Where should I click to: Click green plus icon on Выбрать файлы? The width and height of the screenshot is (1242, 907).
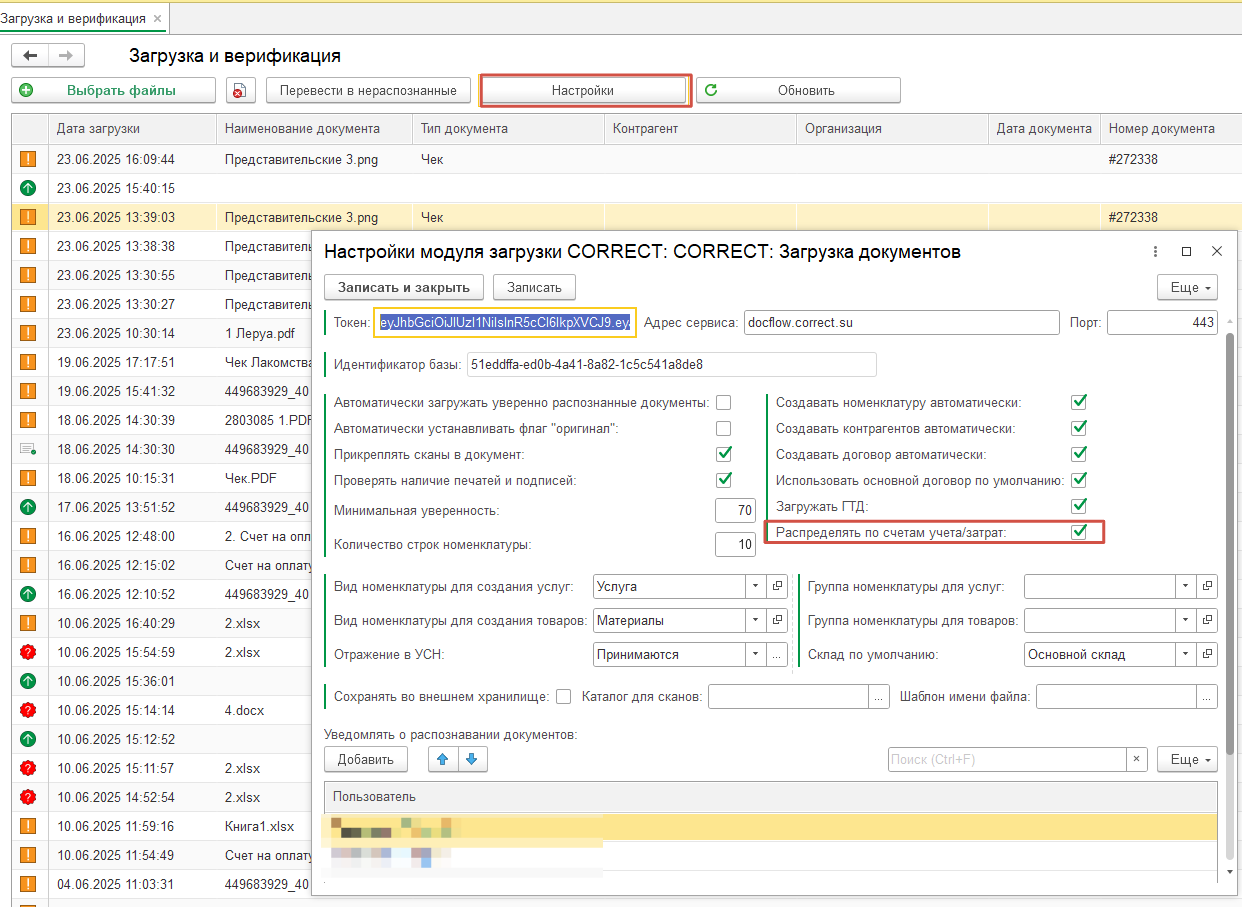pos(27,90)
